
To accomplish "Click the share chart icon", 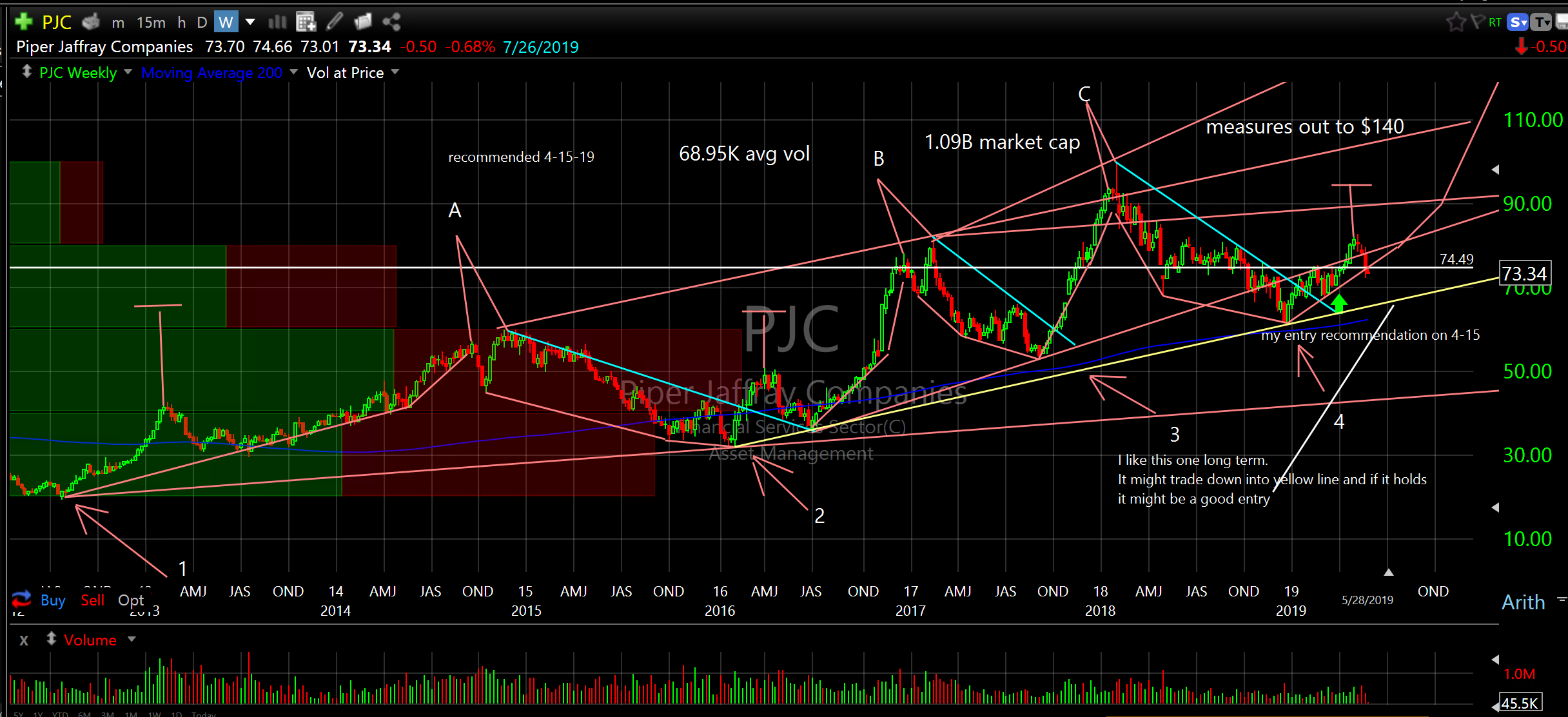I will 391,22.
